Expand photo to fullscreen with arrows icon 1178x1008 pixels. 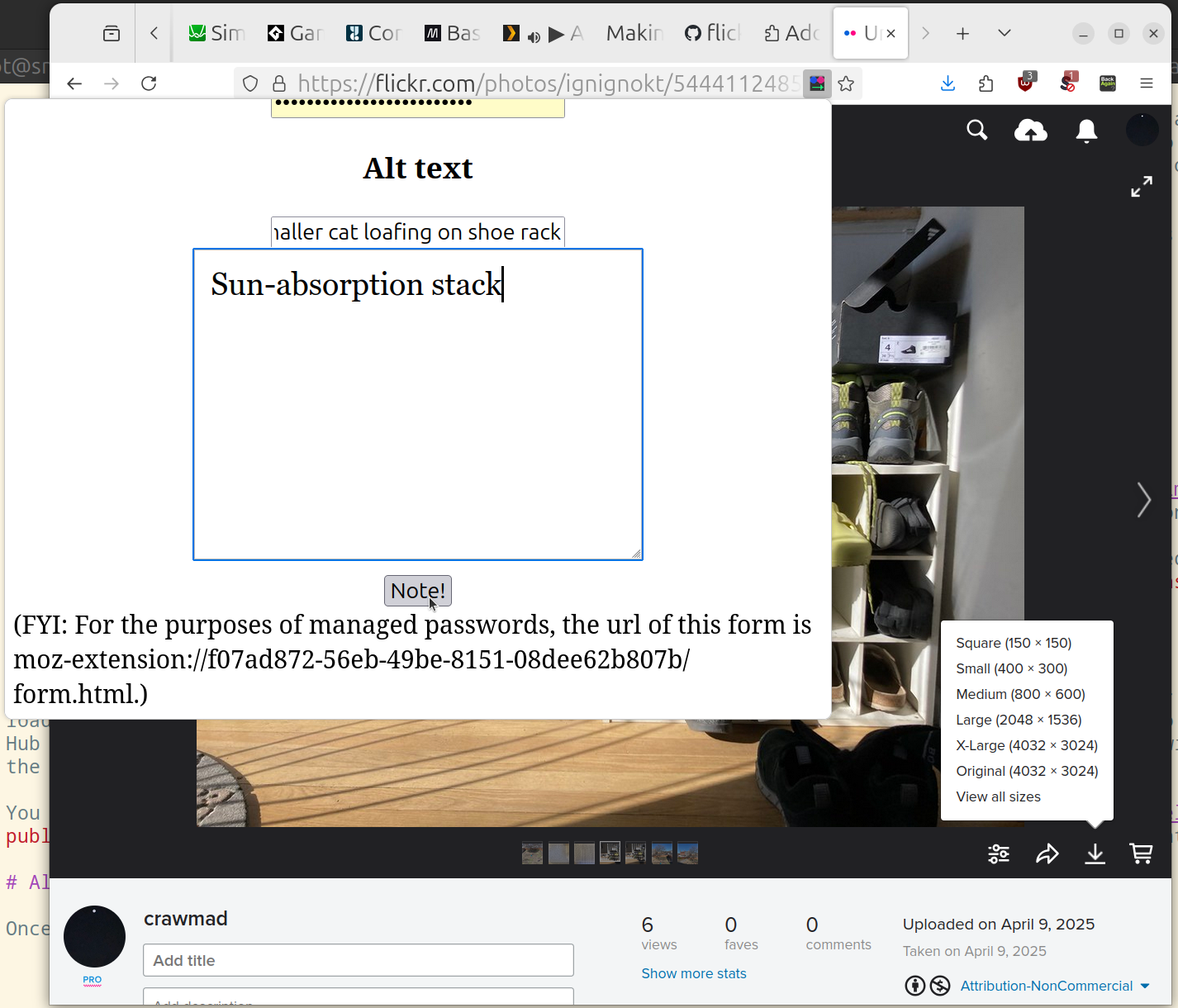(x=1142, y=186)
